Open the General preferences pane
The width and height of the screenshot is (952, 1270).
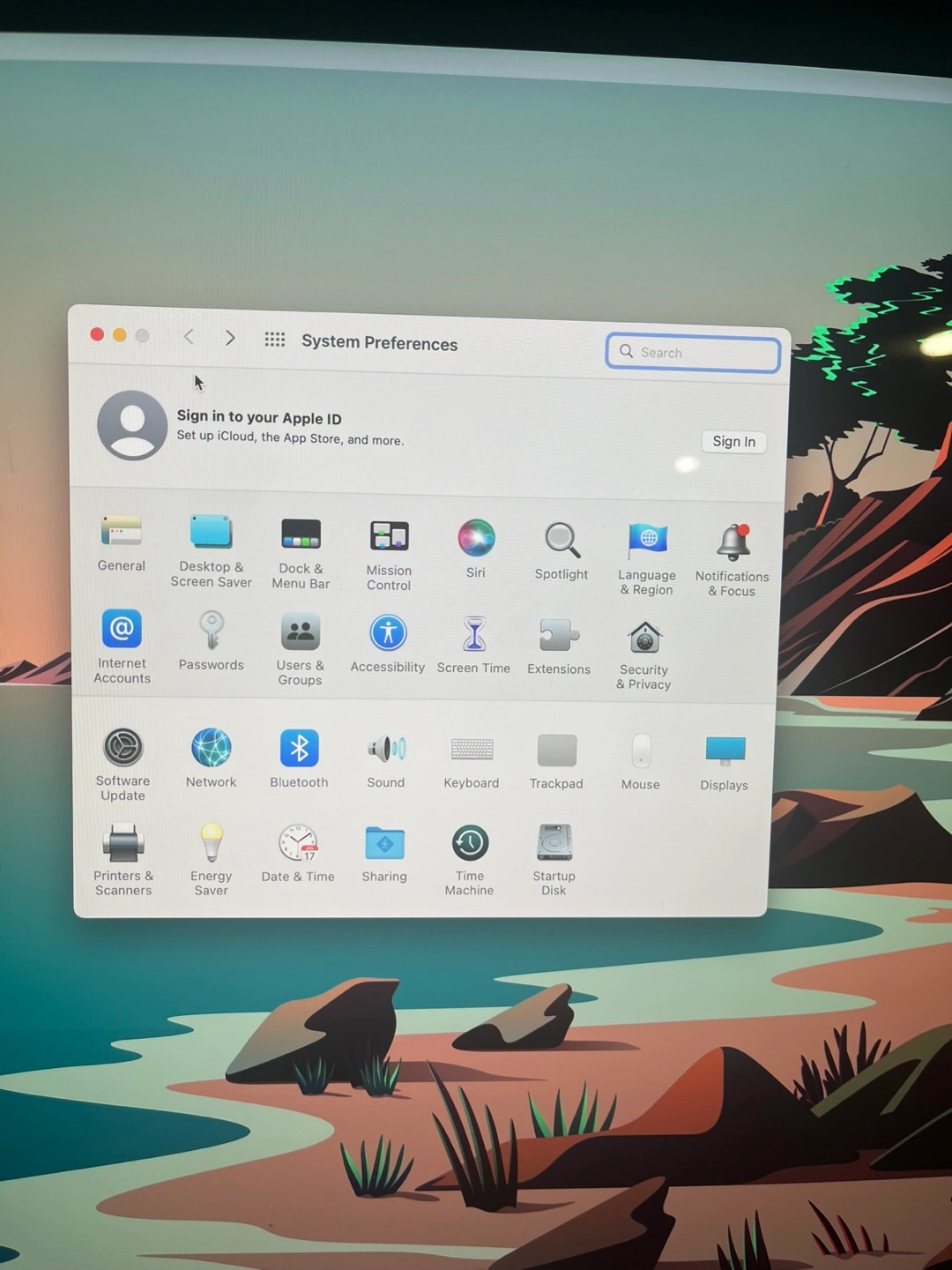pos(121,532)
